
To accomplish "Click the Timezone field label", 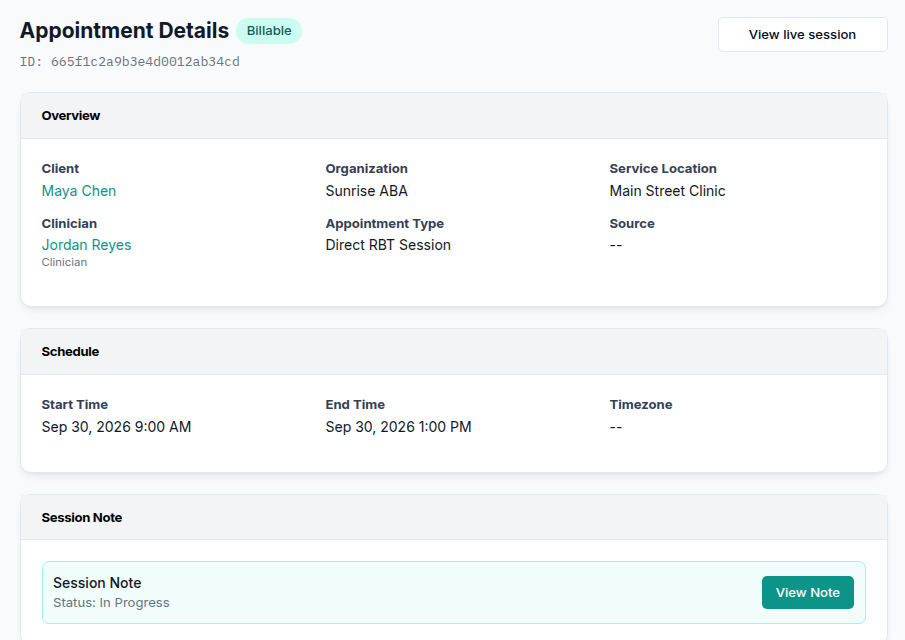I will (x=641, y=405).
